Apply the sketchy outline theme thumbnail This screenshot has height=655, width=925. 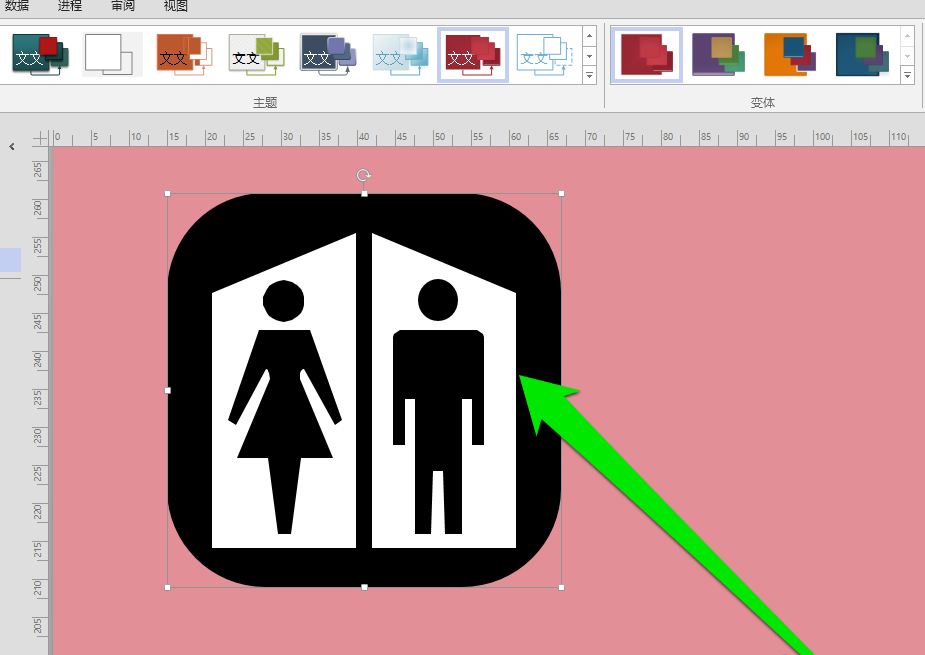[x=544, y=55]
